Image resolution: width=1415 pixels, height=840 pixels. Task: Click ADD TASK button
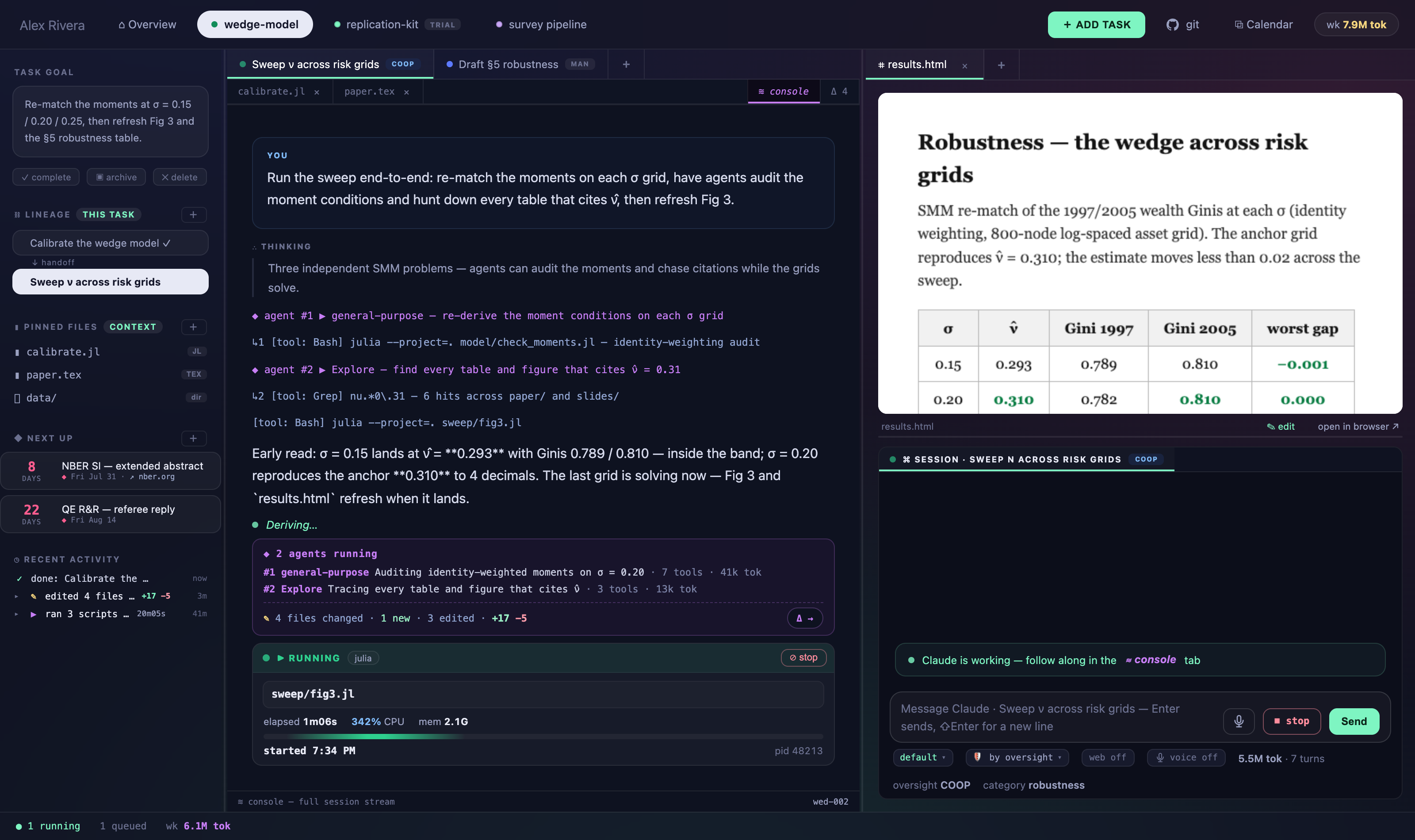coord(1096,24)
